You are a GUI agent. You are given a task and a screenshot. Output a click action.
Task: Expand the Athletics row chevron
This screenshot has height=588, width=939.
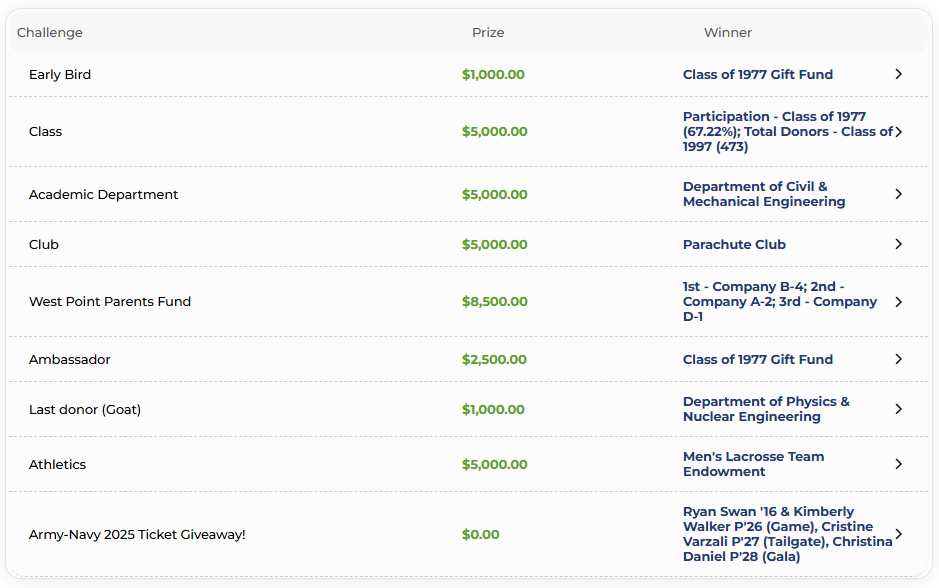pyautogui.click(x=898, y=464)
